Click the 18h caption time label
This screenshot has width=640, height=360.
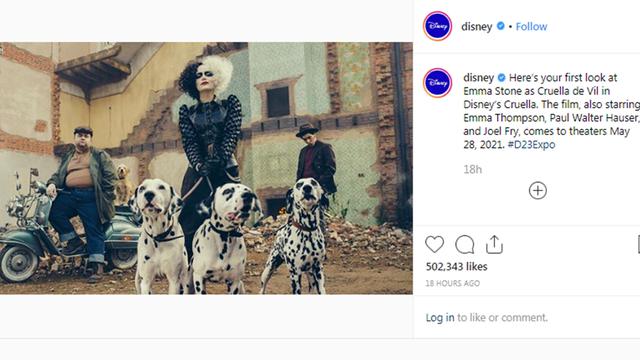click(x=472, y=169)
